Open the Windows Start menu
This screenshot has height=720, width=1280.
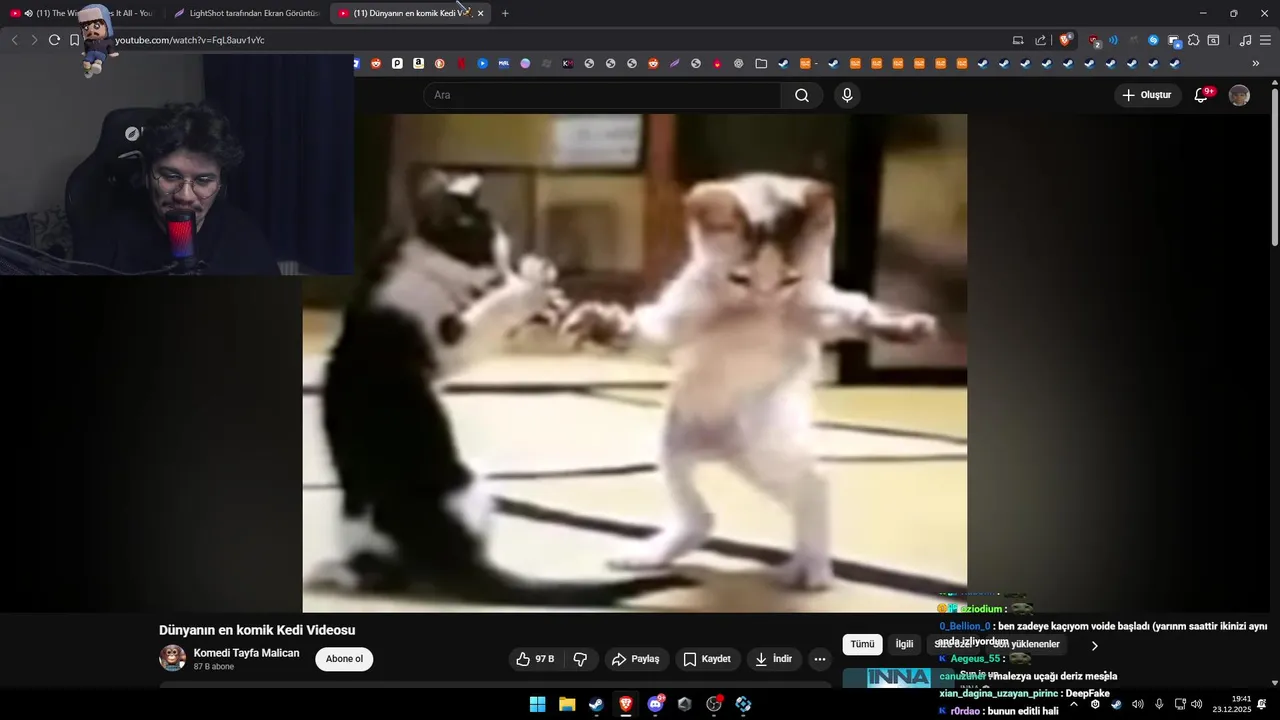[x=537, y=704]
